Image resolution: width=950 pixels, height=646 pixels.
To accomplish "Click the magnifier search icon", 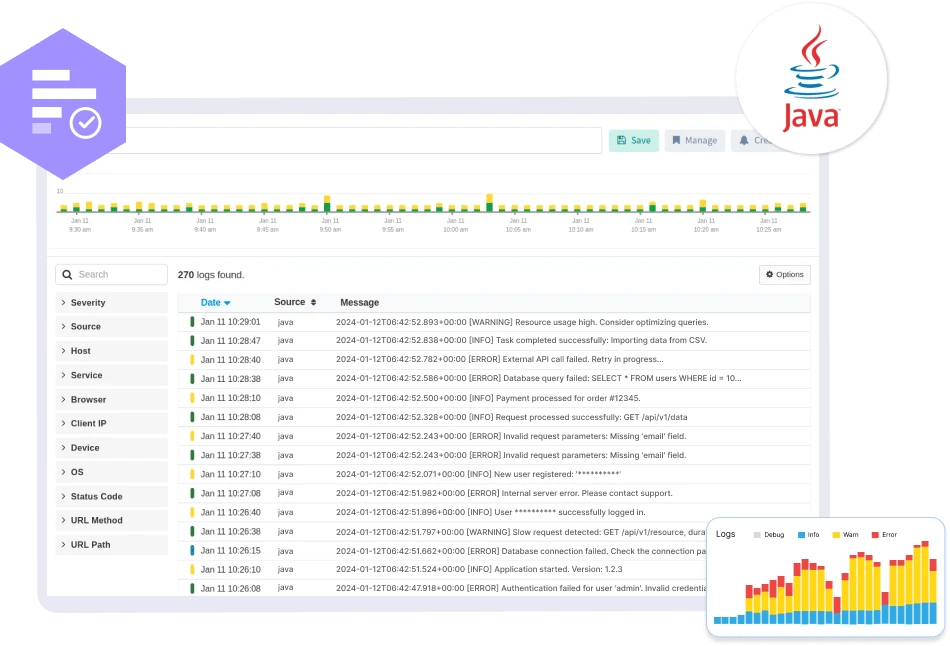I will point(67,275).
